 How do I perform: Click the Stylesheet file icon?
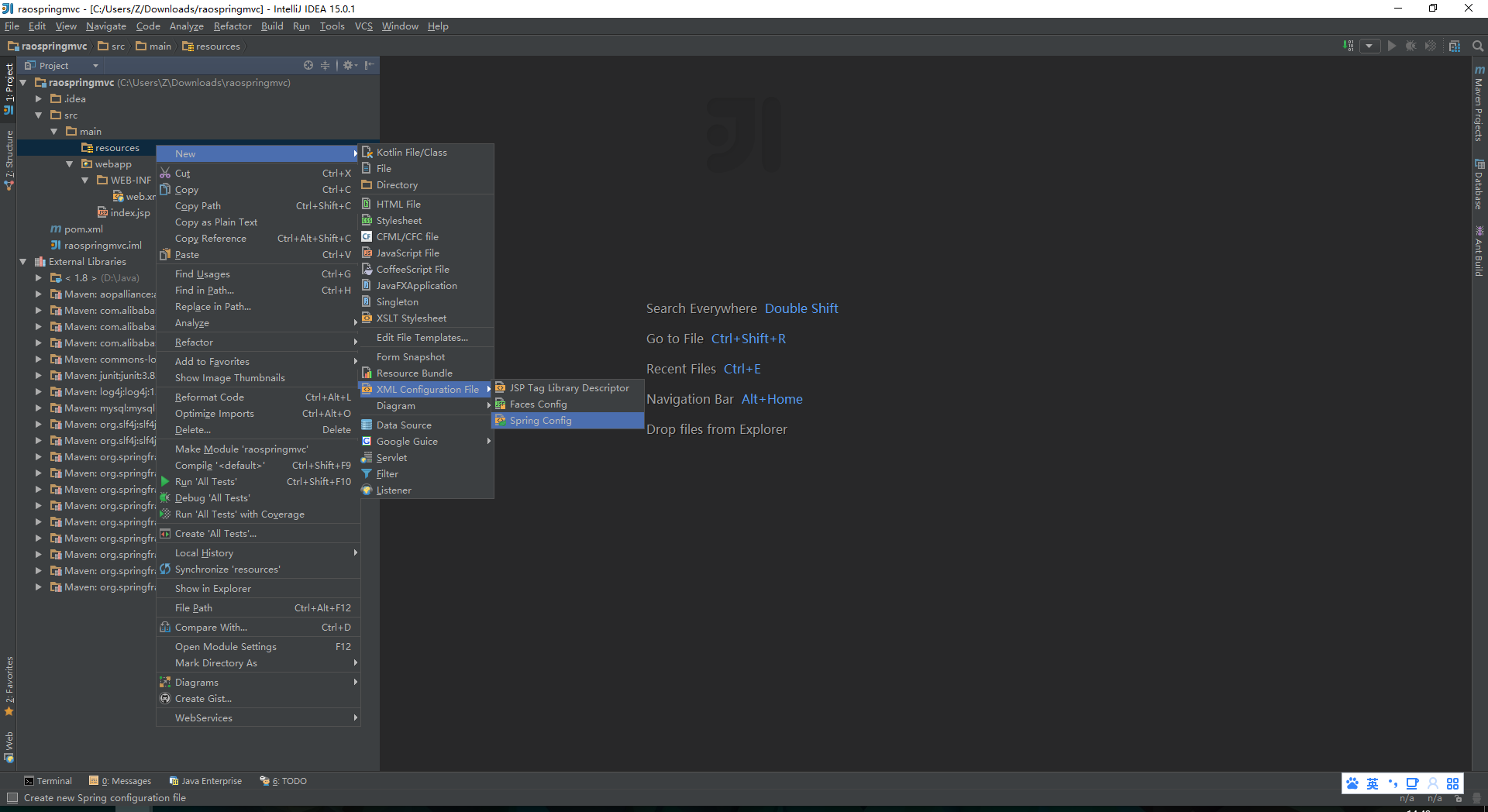click(367, 221)
